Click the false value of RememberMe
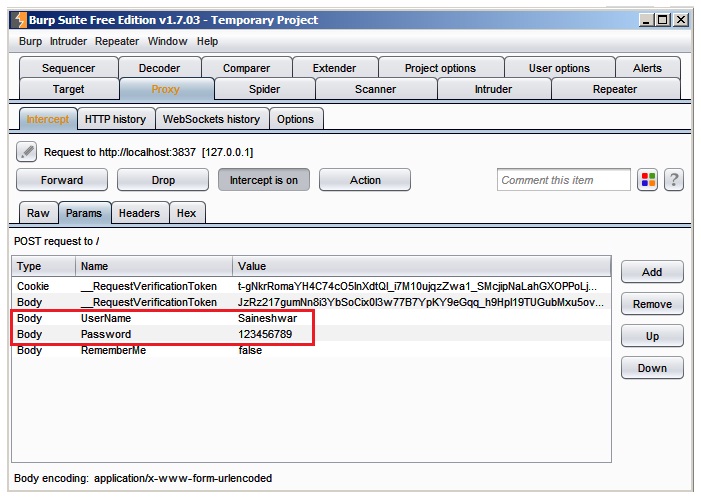 pyautogui.click(x=250, y=350)
